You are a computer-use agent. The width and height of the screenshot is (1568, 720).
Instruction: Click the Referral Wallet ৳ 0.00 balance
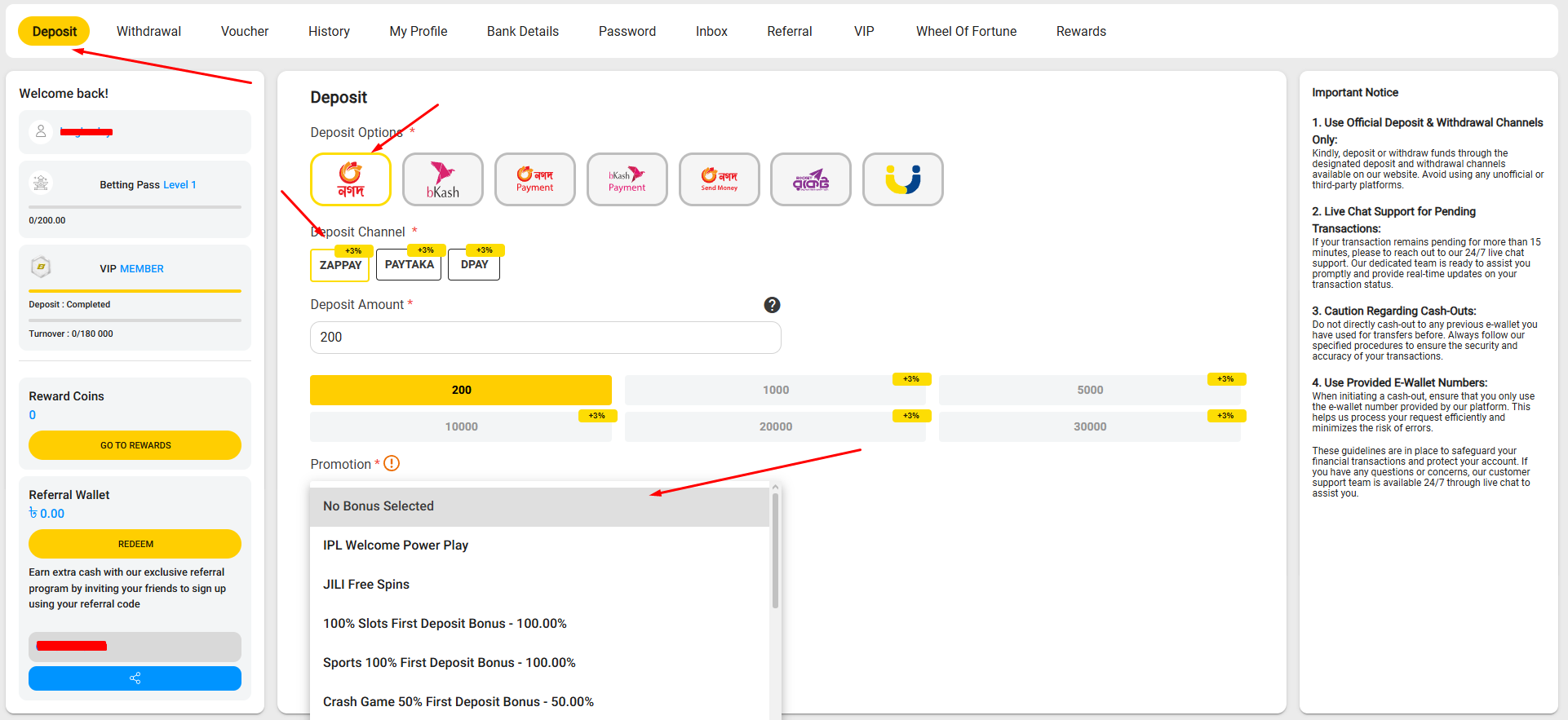click(47, 514)
